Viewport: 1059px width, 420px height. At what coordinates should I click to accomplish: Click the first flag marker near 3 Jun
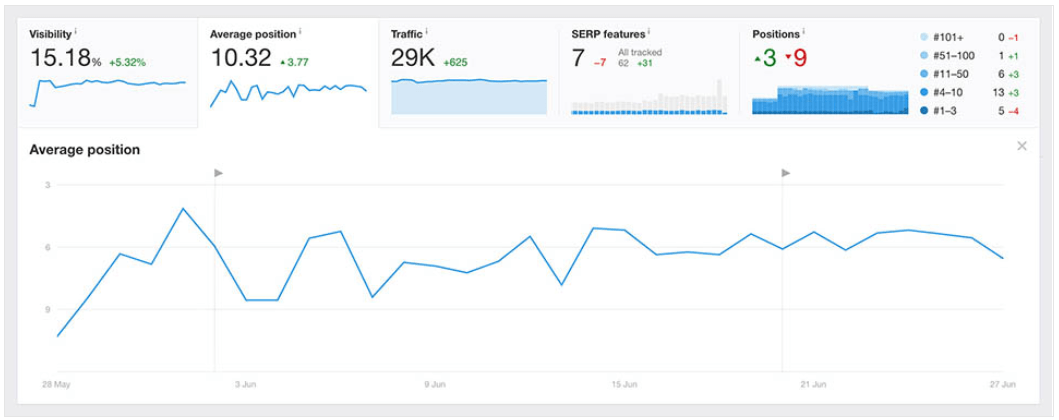(218, 173)
